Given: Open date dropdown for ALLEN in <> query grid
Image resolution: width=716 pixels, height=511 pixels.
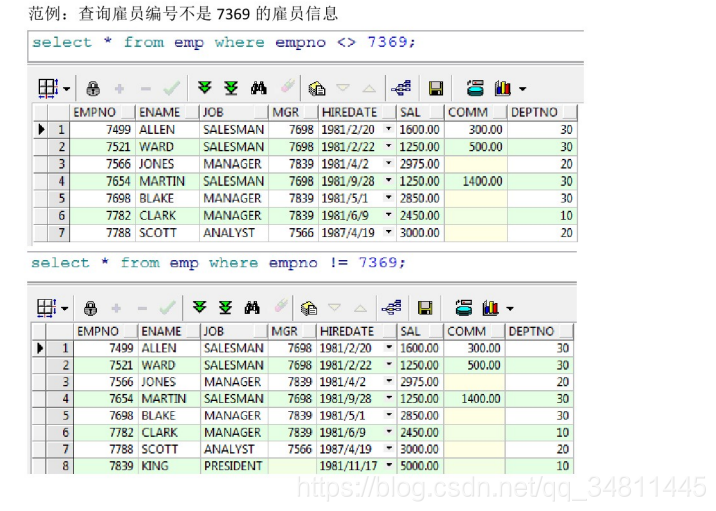Looking at the screenshot, I should pyautogui.click(x=388, y=129).
